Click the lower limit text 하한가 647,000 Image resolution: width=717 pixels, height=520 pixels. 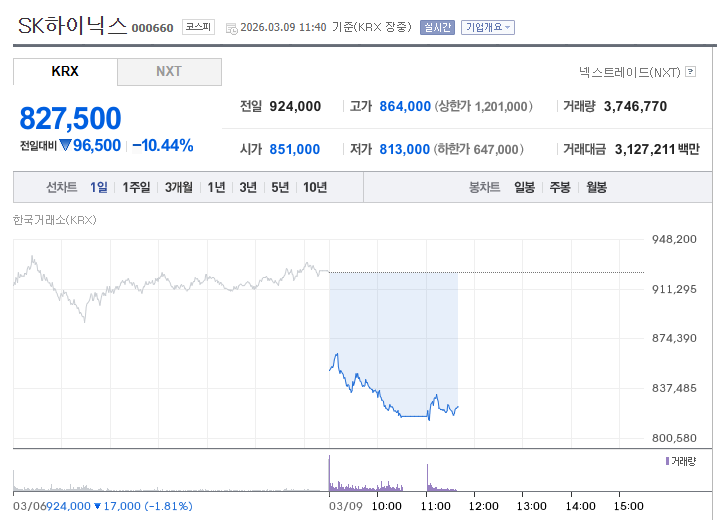pos(478,150)
